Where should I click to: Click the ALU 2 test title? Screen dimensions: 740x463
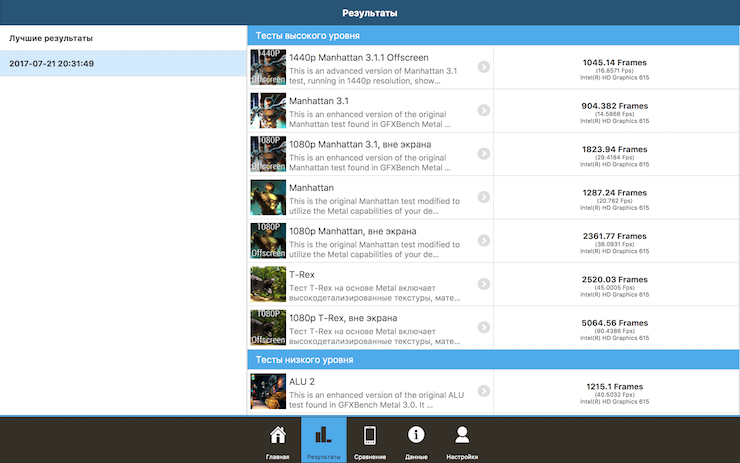click(302, 381)
